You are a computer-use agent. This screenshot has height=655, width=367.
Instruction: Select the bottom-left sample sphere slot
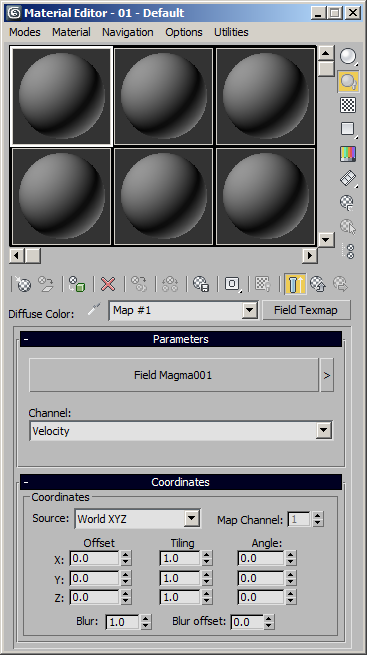click(61, 196)
